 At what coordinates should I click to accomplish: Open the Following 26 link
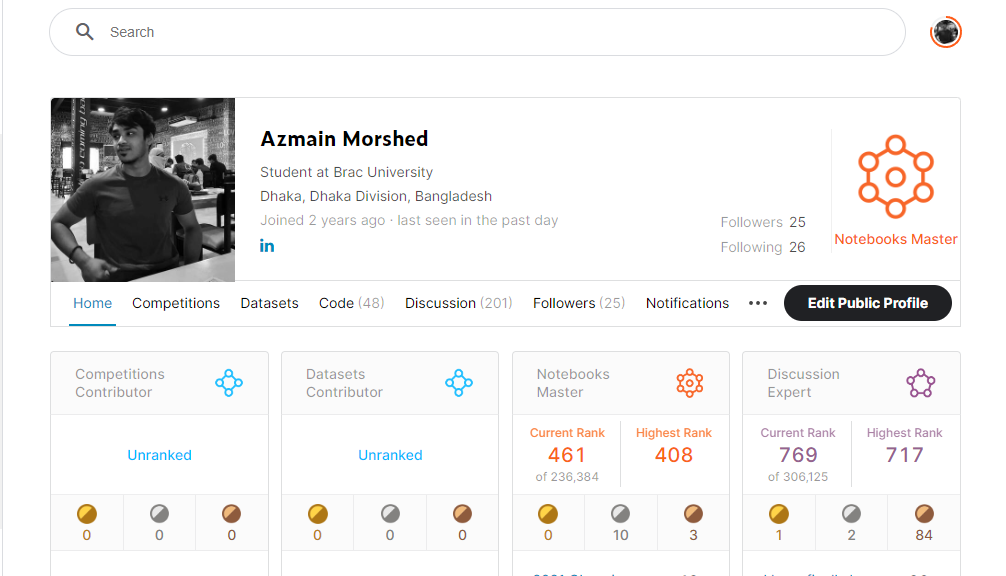tap(763, 247)
